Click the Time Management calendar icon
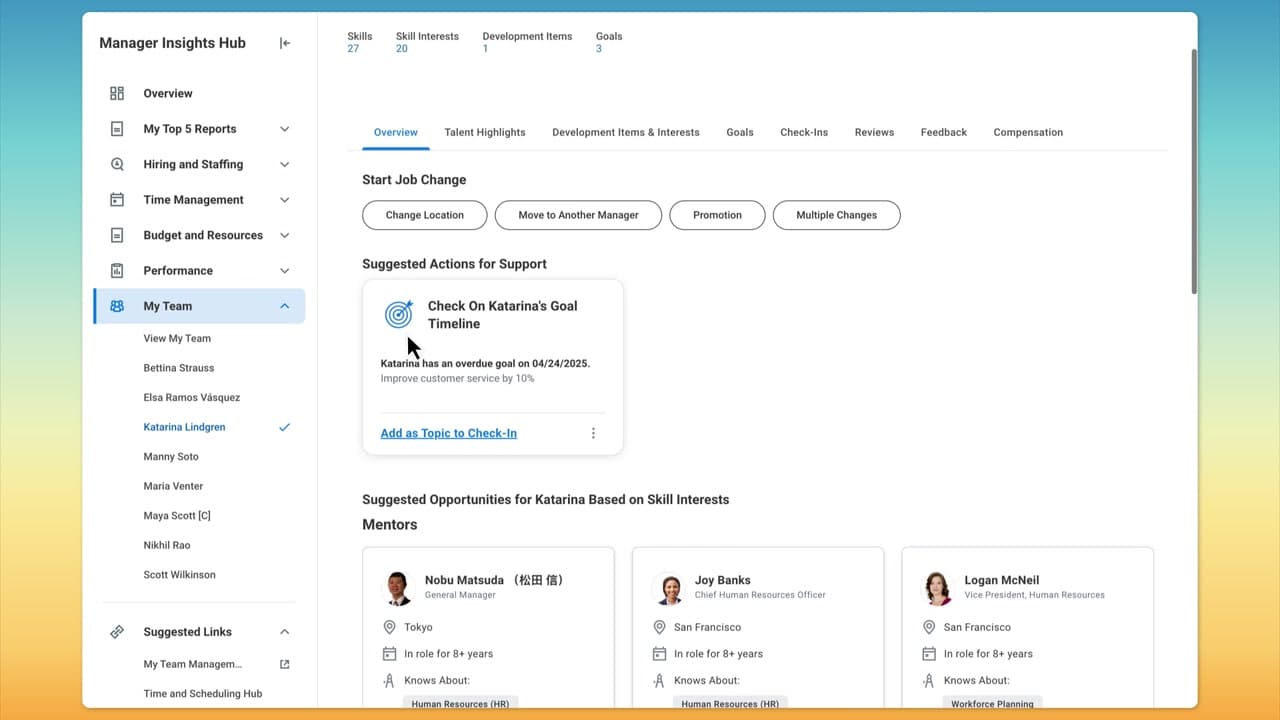Screen dimensions: 1280x720 [x=117, y=200]
